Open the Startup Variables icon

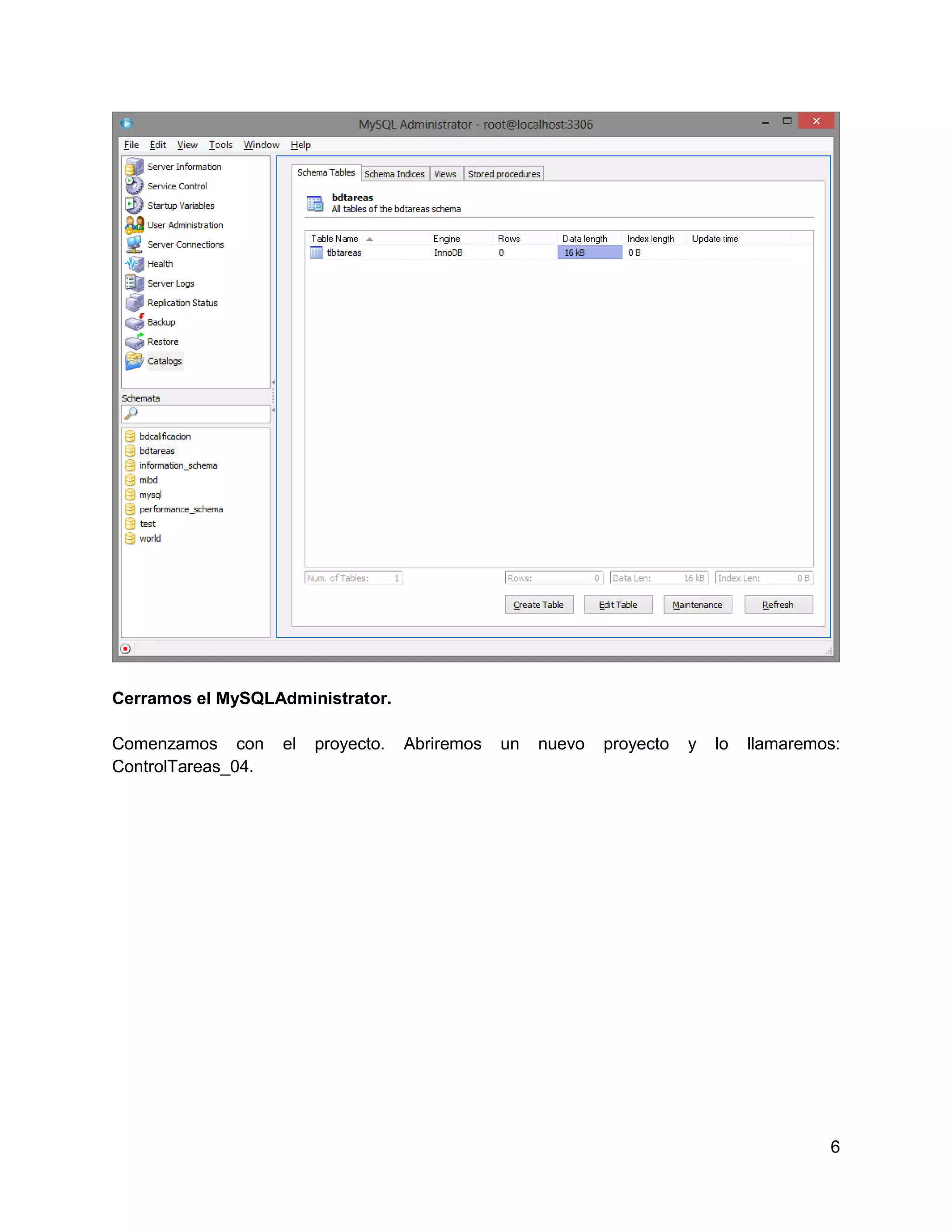134,205
